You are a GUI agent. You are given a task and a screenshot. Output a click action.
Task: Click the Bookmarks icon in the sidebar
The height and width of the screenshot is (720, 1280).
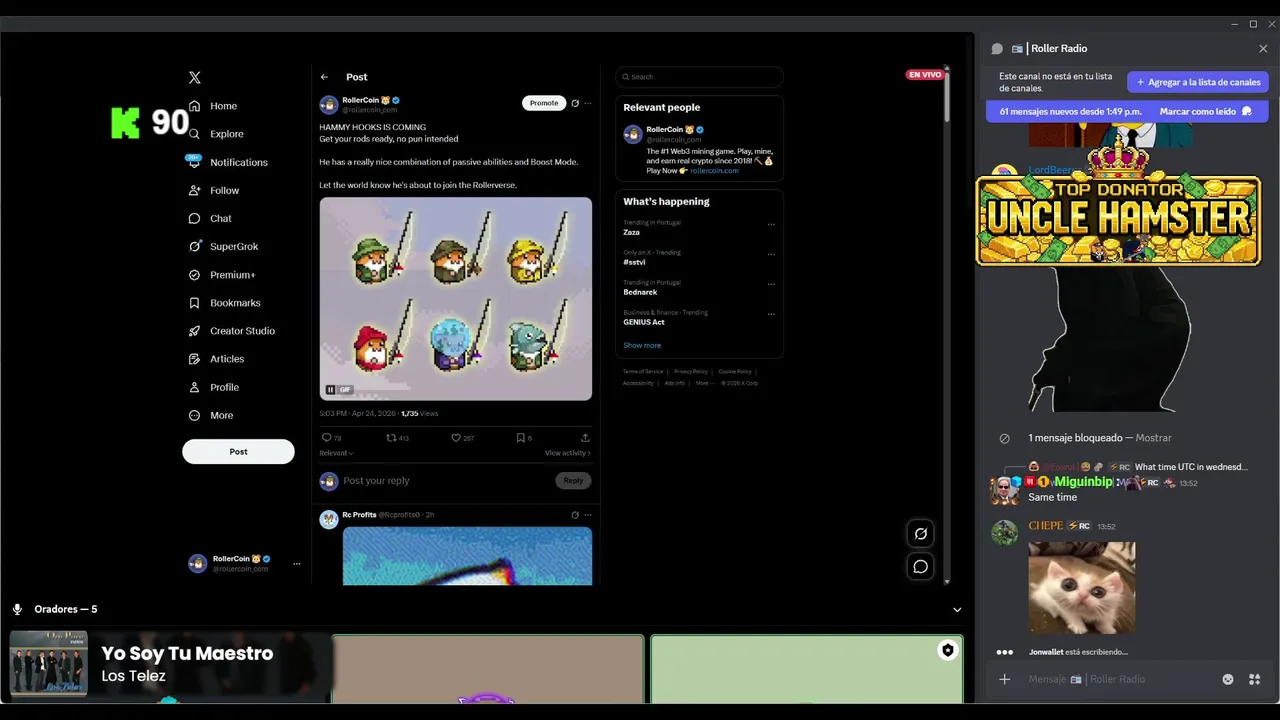point(195,303)
